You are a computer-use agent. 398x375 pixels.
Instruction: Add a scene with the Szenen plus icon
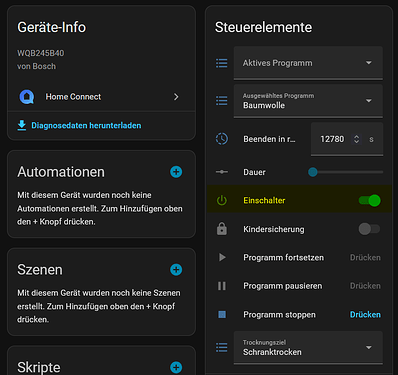(x=176, y=270)
